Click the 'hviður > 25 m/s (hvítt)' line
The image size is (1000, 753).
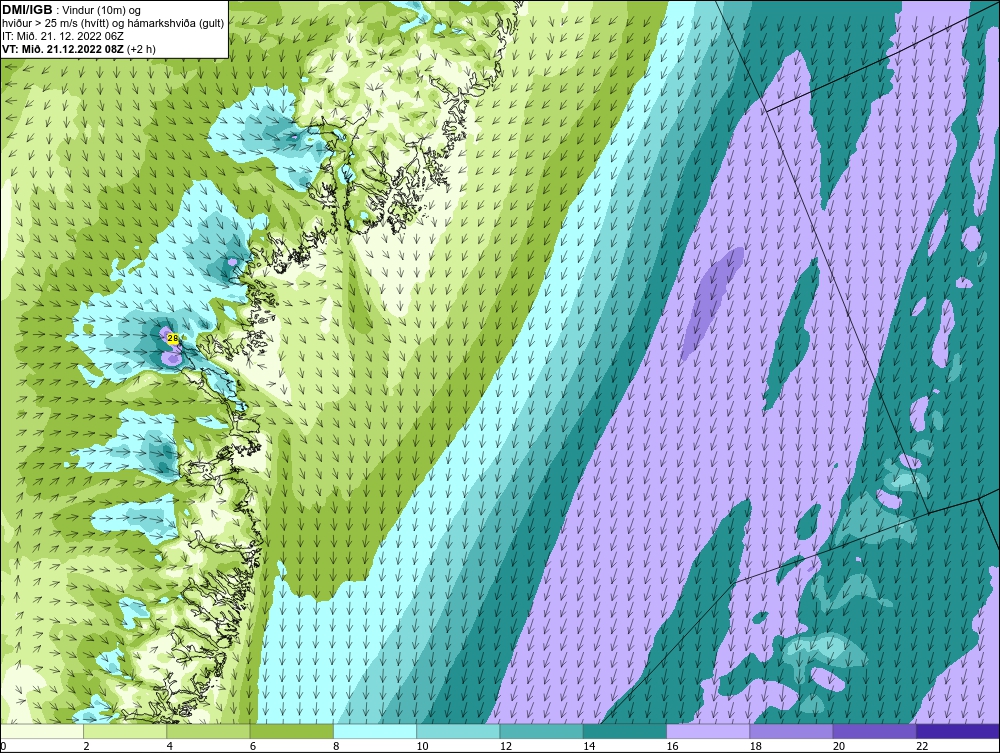point(56,23)
